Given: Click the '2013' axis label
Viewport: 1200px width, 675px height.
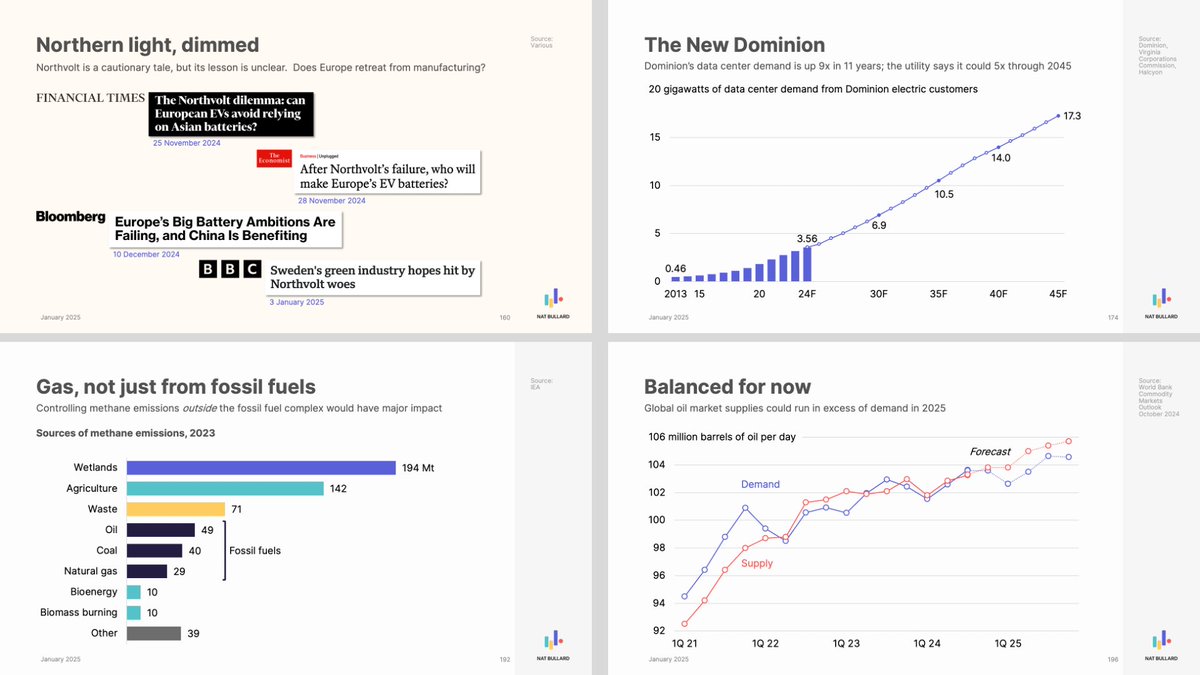Looking at the screenshot, I should [675, 294].
